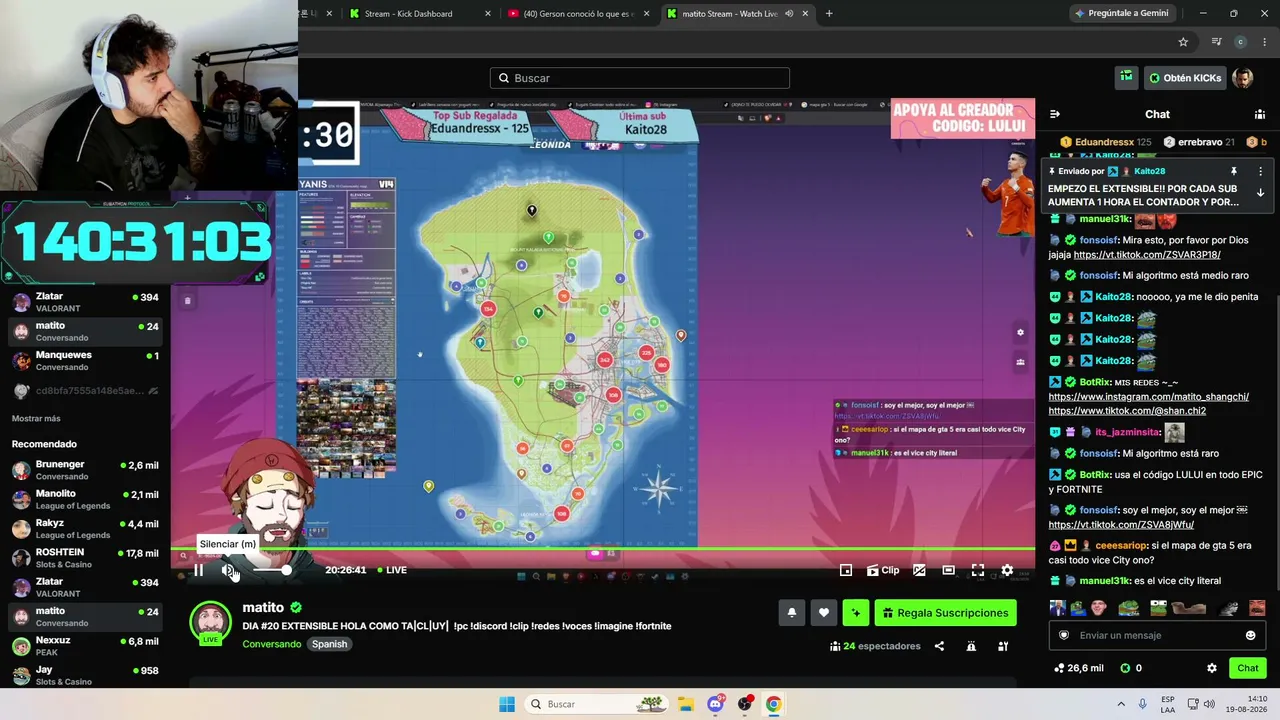Unpin the pinned chat message

[1234, 172]
